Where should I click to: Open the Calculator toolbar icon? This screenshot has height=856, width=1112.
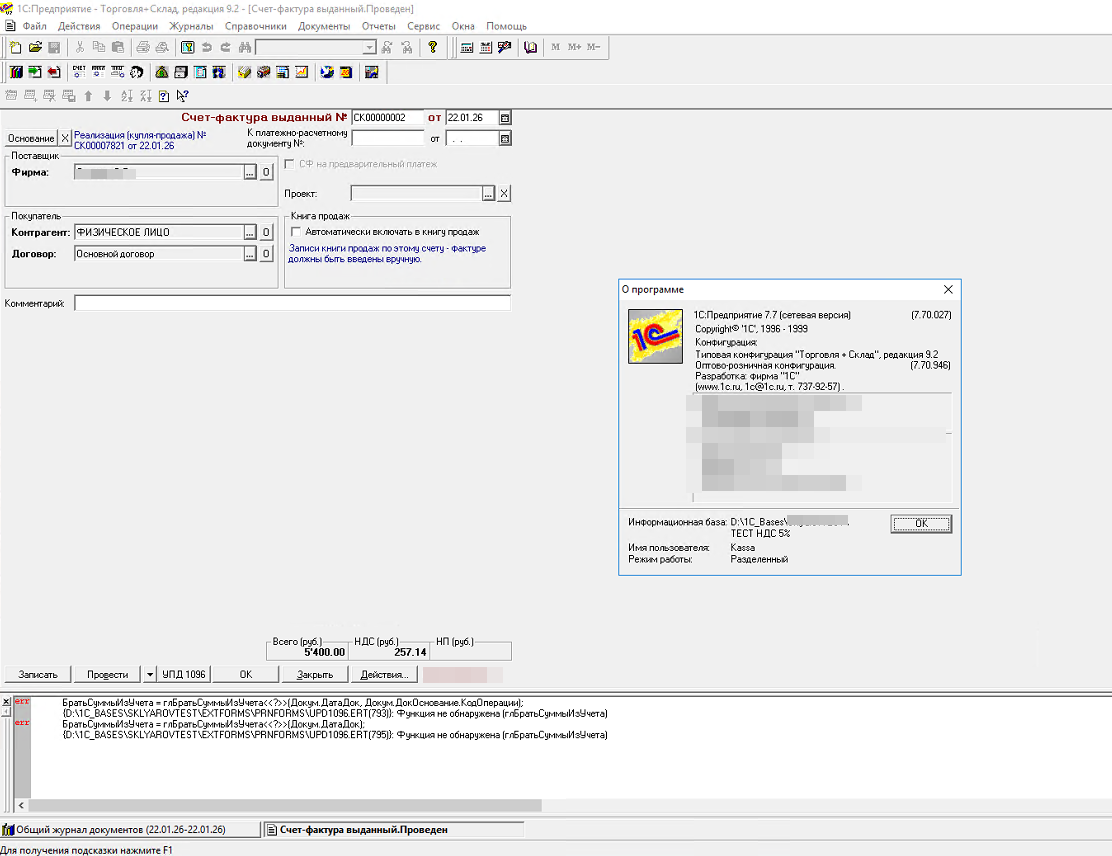click(467, 48)
